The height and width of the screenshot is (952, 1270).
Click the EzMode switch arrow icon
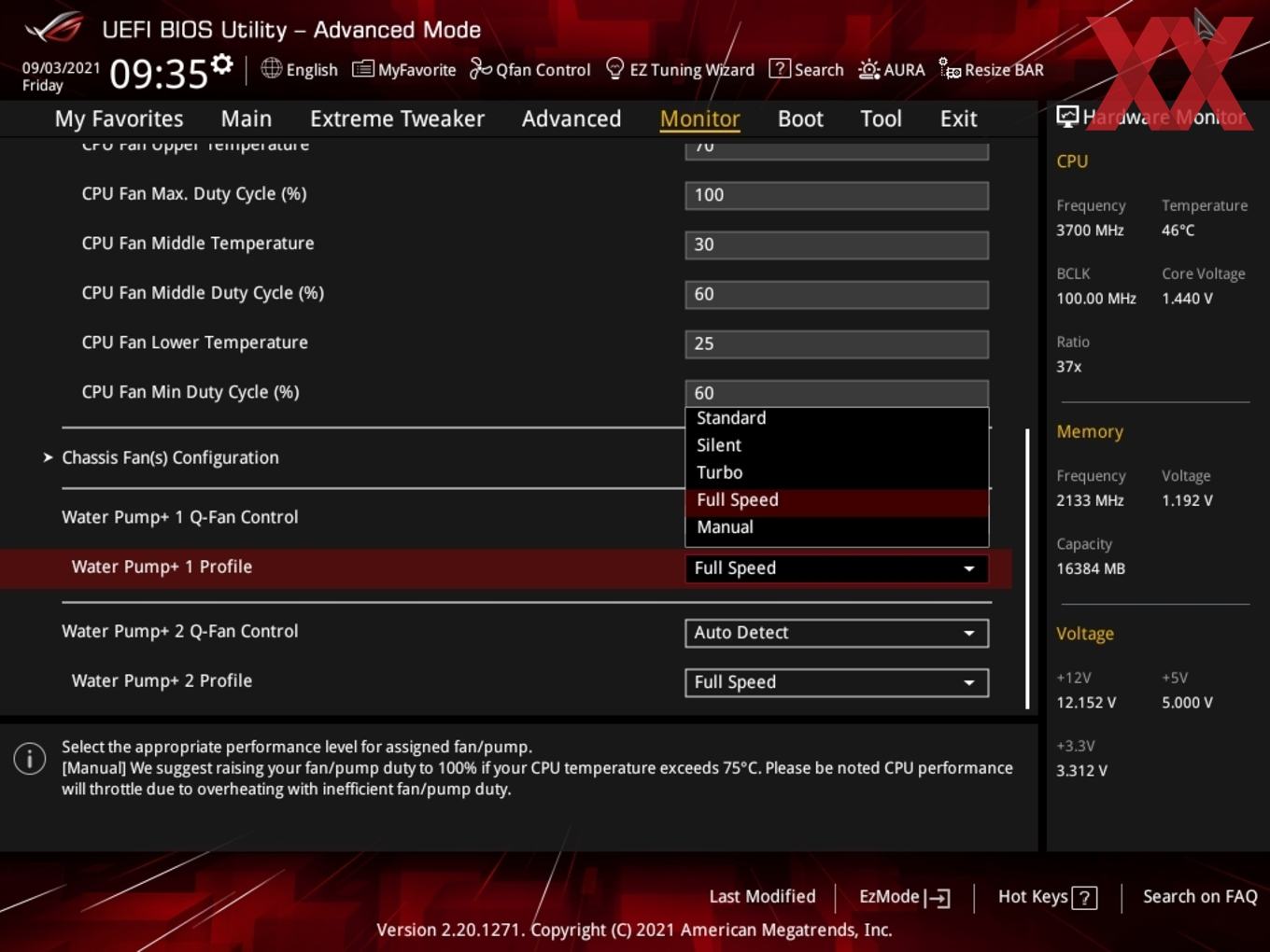click(x=938, y=898)
